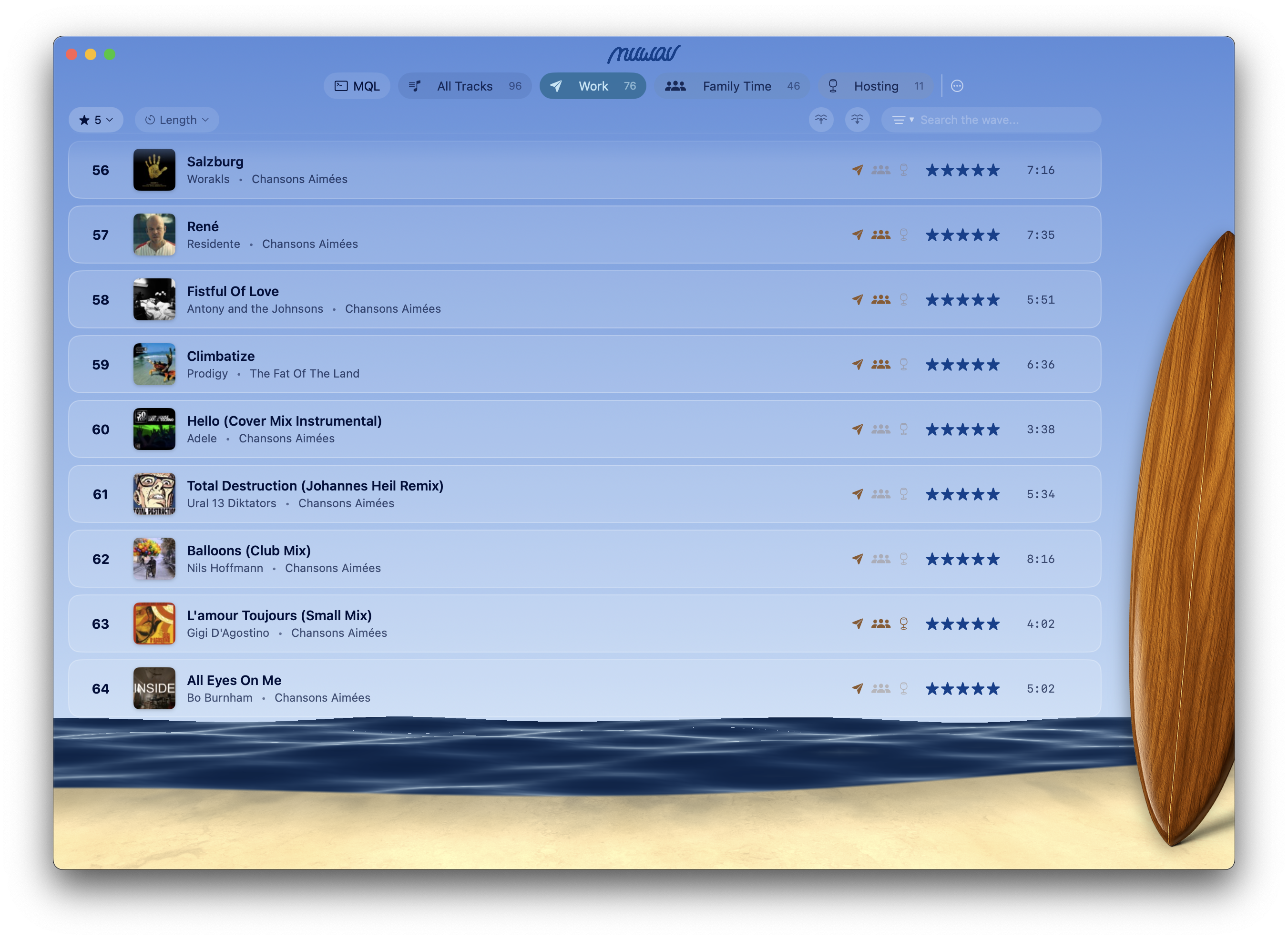Toggle Work tag on Climbatize
The height and width of the screenshot is (940, 1288).
[858, 364]
